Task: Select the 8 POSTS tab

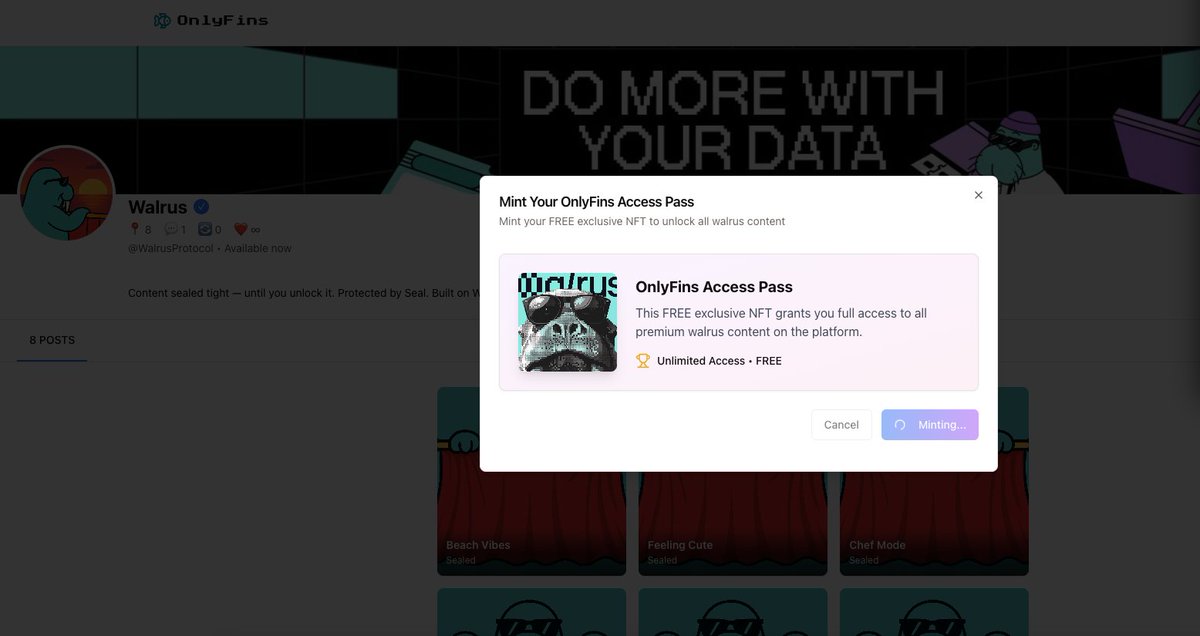Action: [x=52, y=340]
